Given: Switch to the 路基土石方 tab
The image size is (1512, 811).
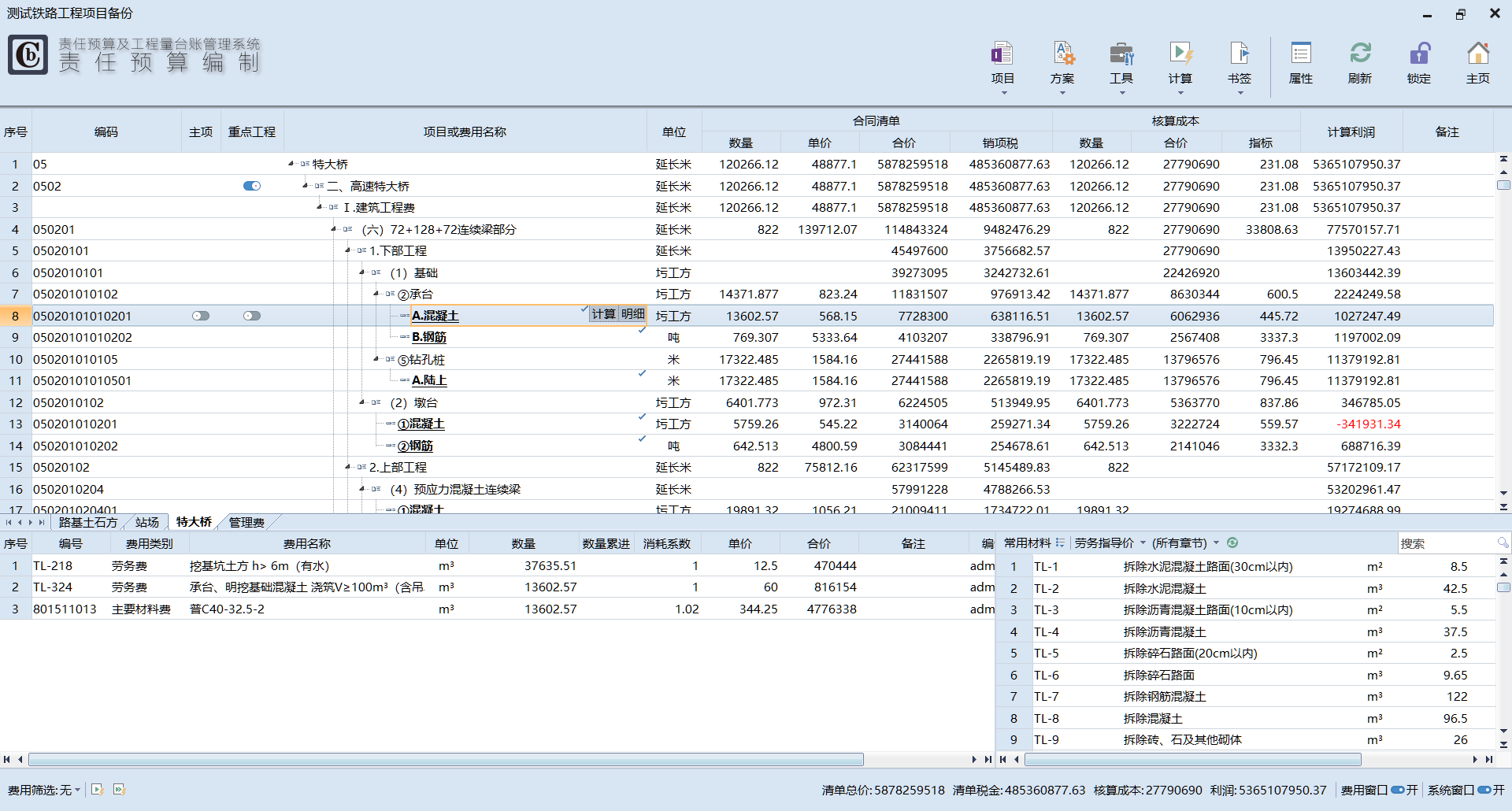Looking at the screenshot, I should coord(87,522).
